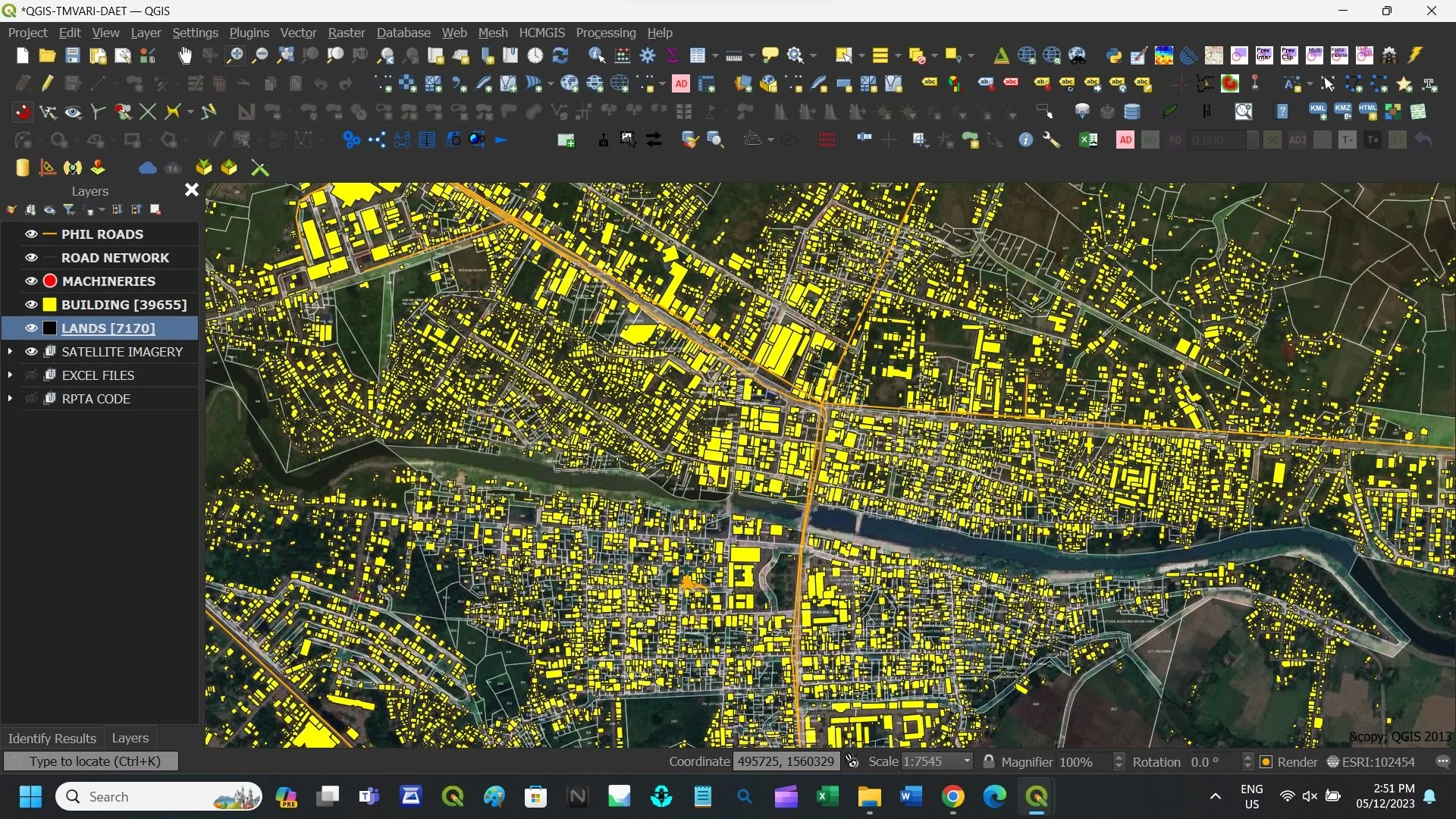Select the Identify Features tool
Image resolution: width=1456 pixels, height=819 pixels.
click(596, 55)
